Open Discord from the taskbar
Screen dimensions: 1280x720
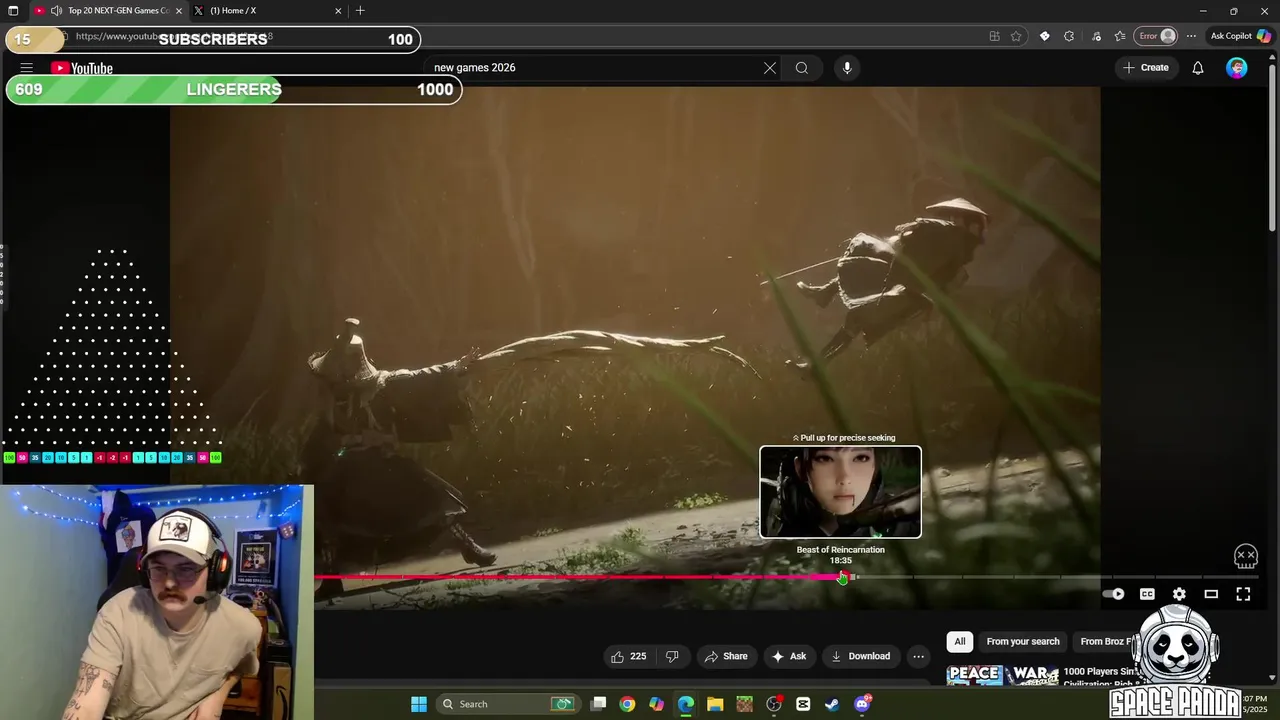862,704
